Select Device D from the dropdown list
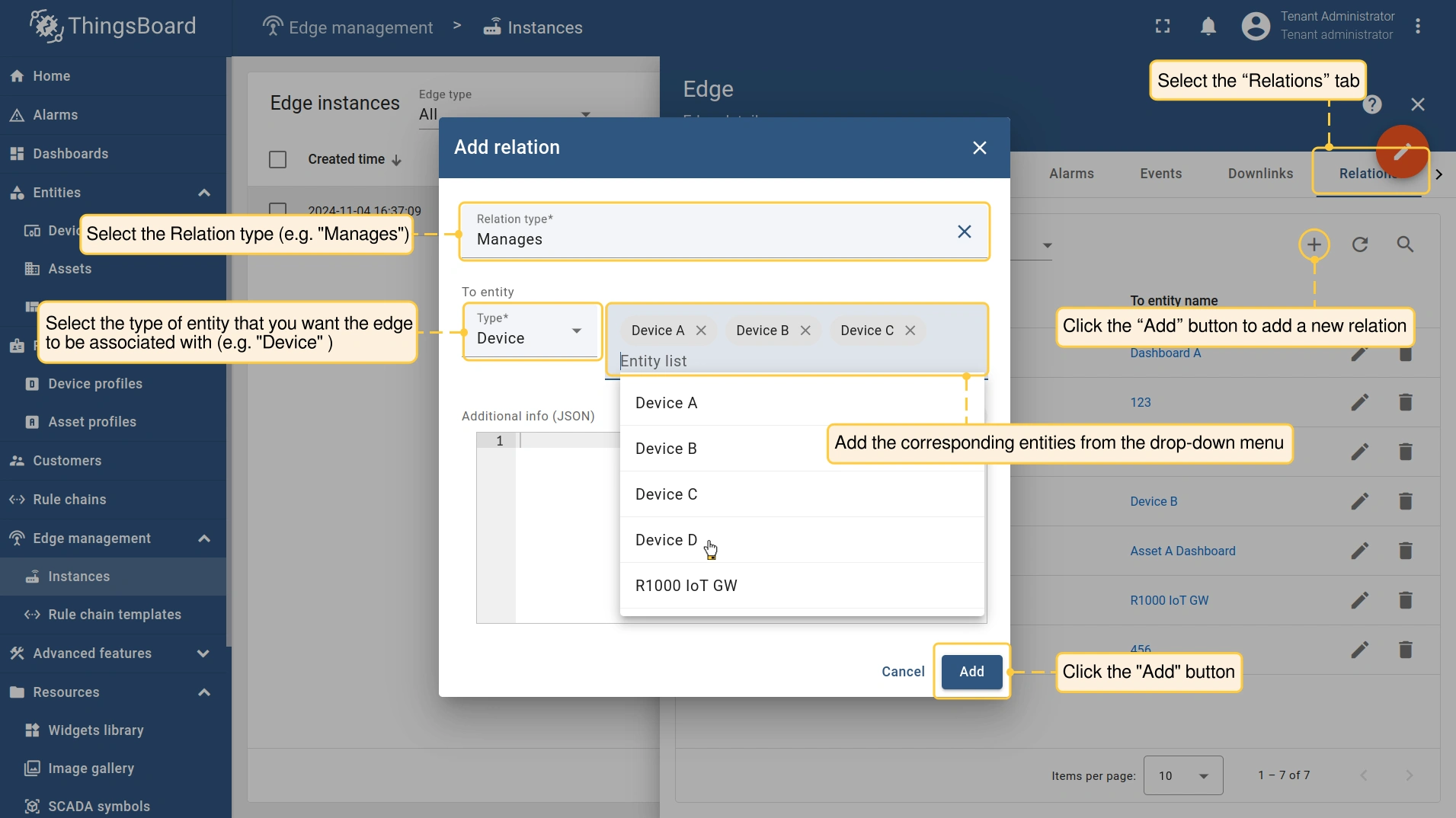 point(666,540)
